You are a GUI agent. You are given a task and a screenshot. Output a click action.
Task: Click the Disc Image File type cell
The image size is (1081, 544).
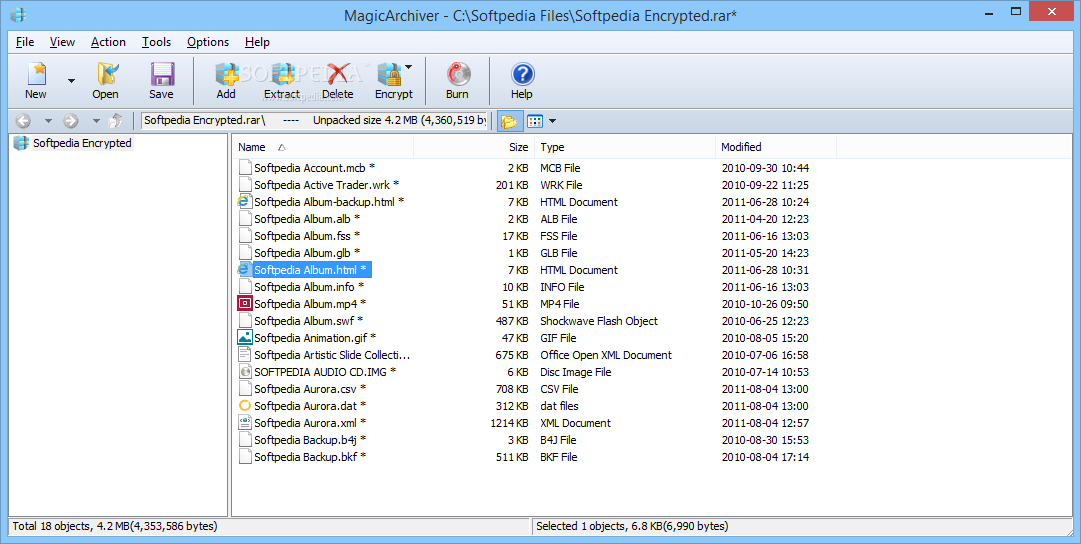click(576, 372)
